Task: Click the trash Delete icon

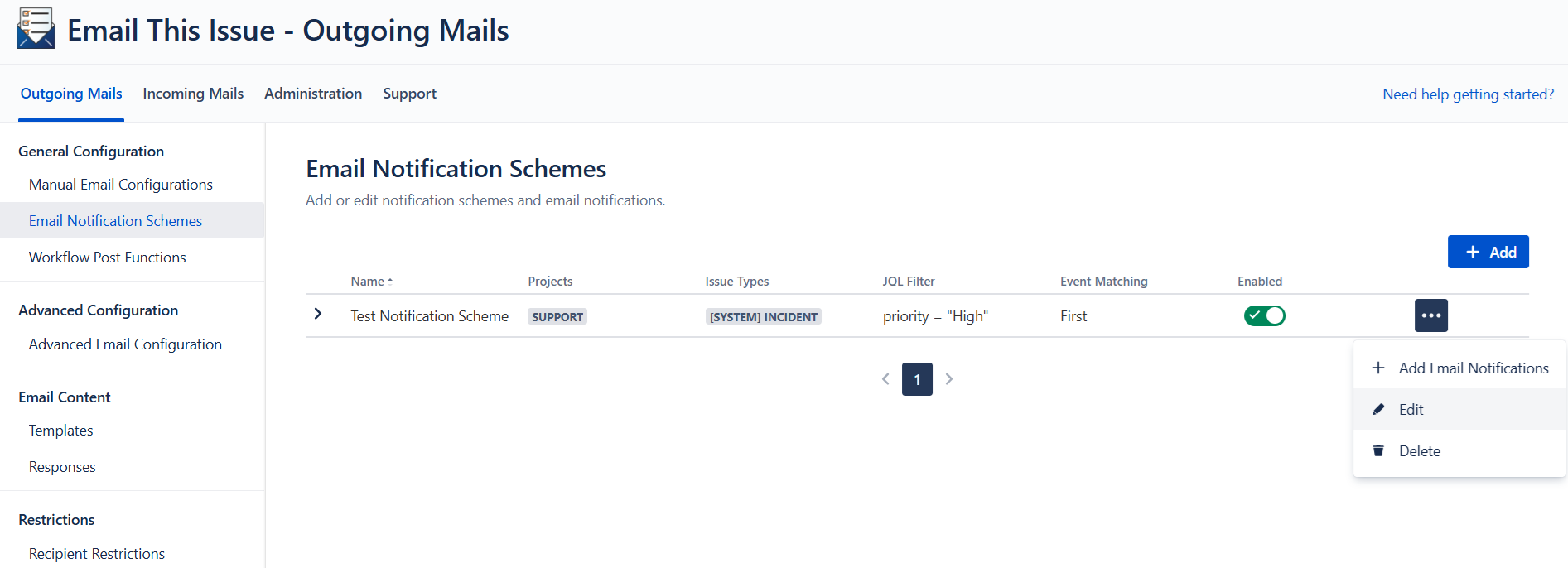Action: click(x=1378, y=450)
